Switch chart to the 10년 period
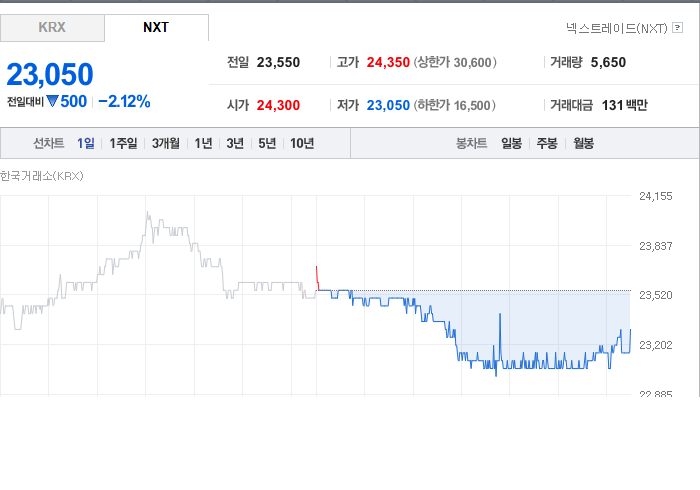This screenshot has height=490, width=700. (x=302, y=143)
